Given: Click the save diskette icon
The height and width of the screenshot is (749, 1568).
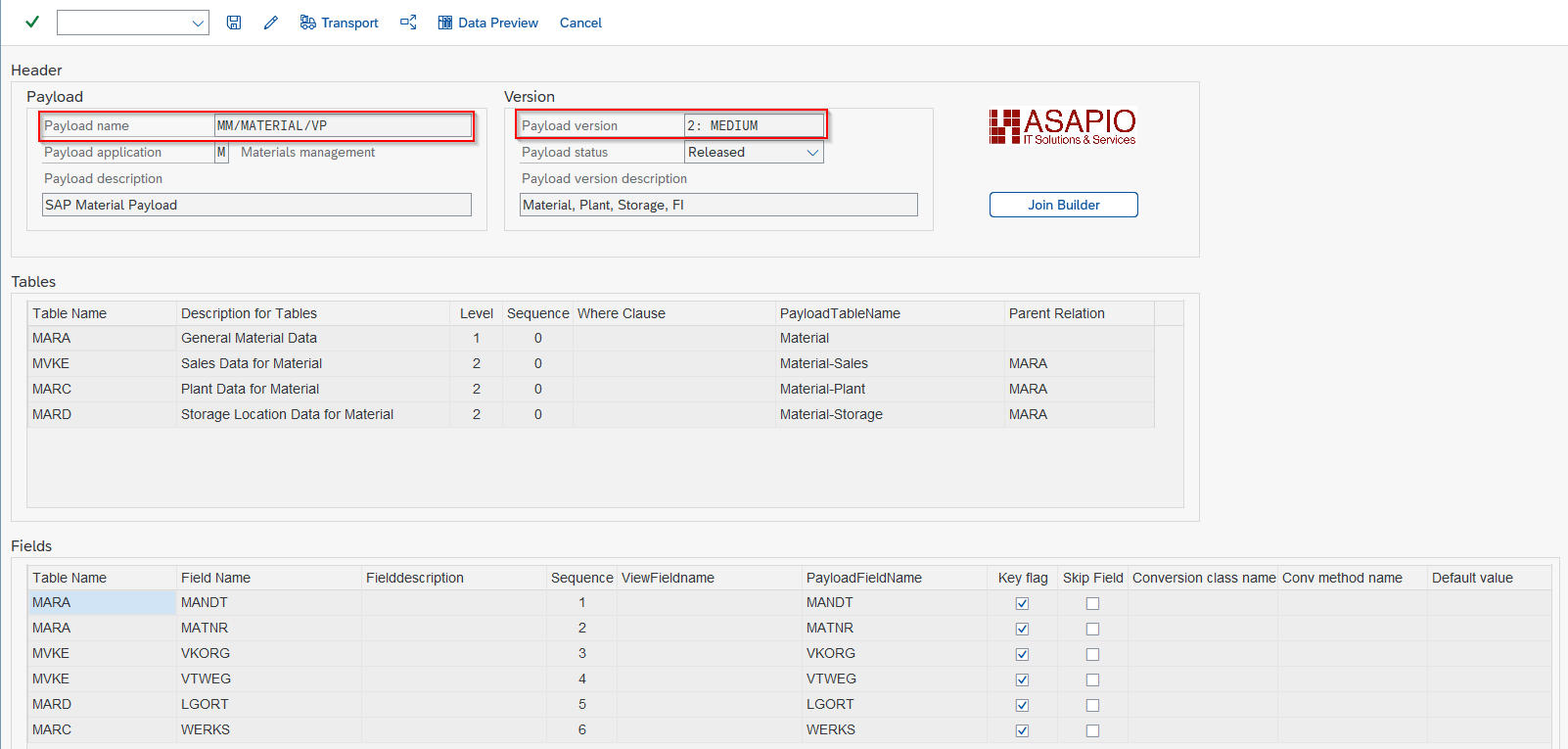Looking at the screenshot, I should (x=234, y=23).
